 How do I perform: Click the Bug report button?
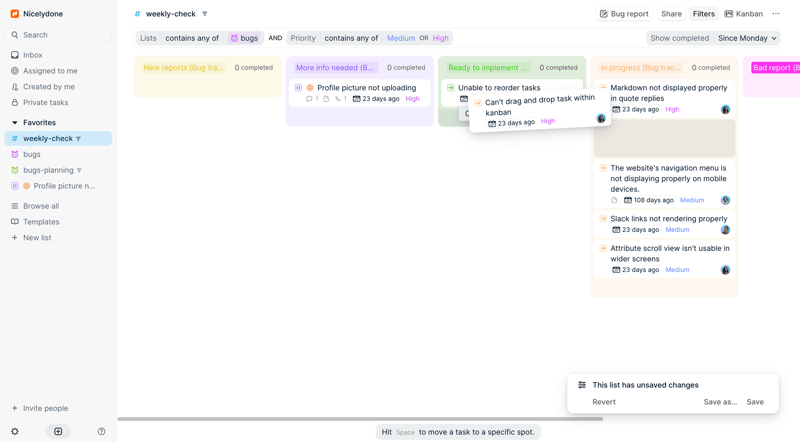(x=624, y=14)
